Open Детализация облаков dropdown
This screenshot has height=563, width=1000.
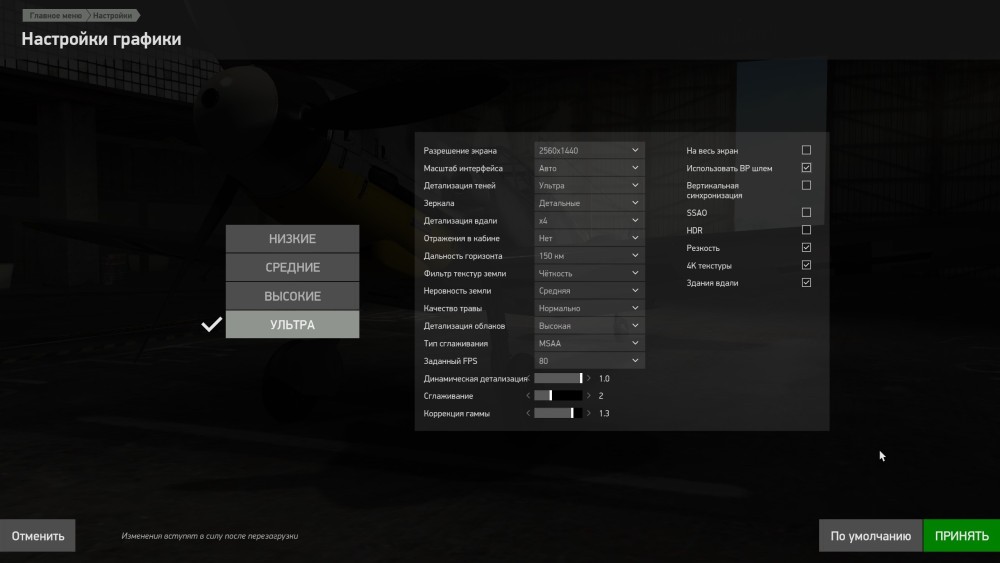click(x=589, y=326)
